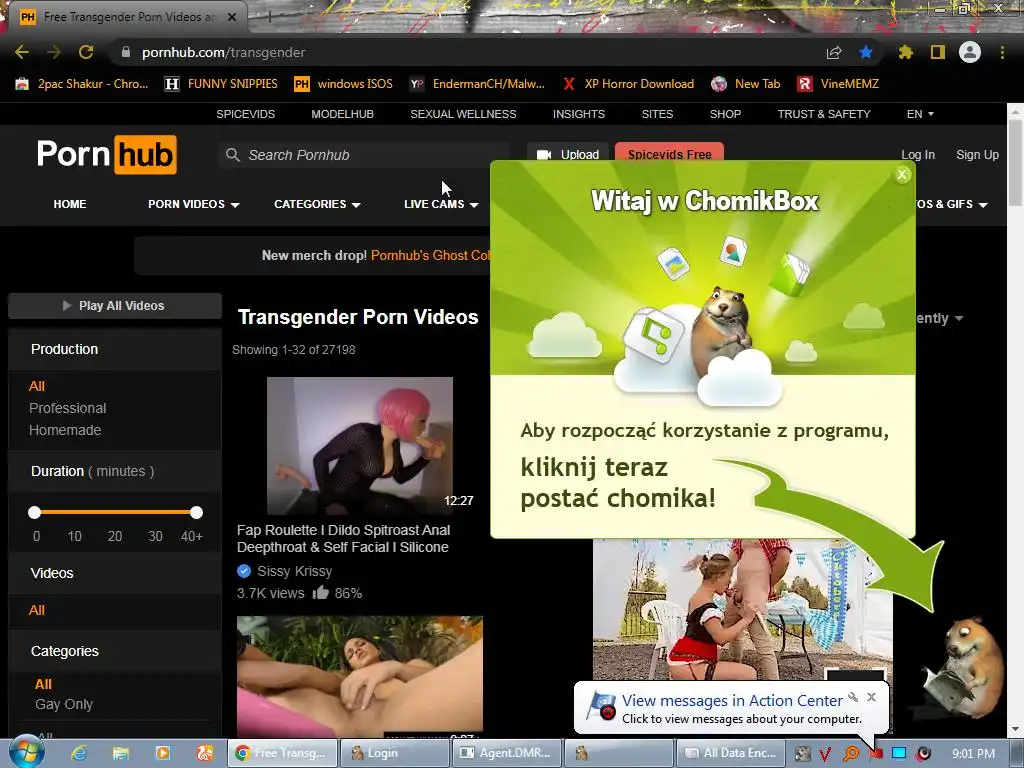The width and height of the screenshot is (1024, 768).
Task: Click the hamster mascot holding money
Action: coord(963,666)
